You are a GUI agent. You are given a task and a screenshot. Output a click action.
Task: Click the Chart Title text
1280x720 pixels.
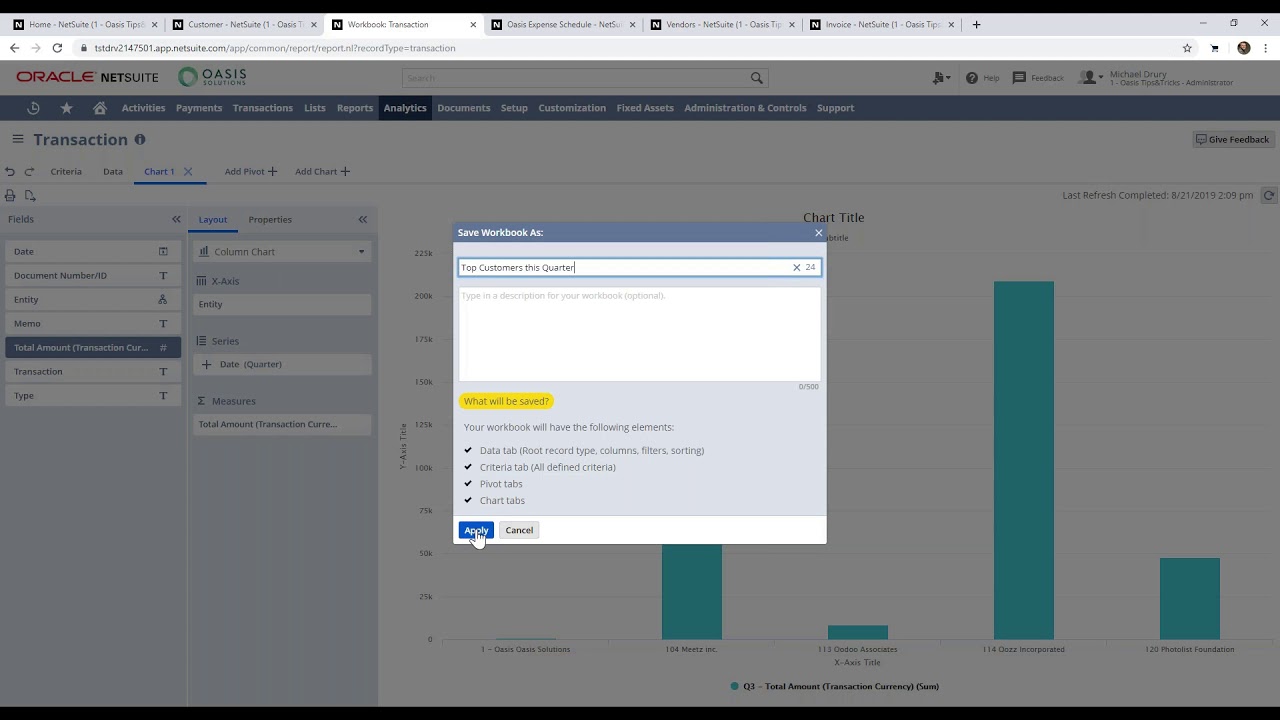pos(833,217)
